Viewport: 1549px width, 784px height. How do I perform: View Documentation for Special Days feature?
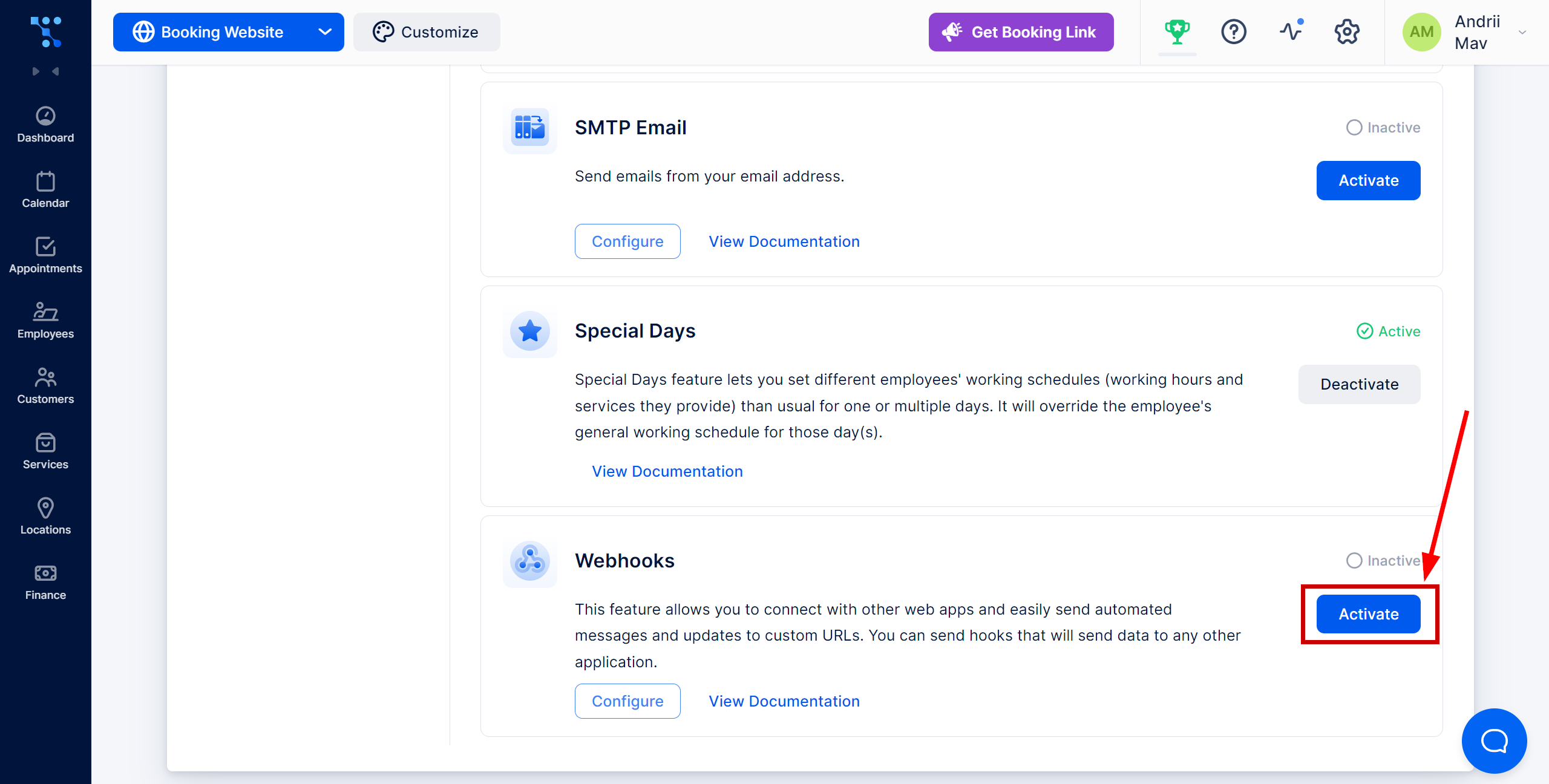point(667,471)
